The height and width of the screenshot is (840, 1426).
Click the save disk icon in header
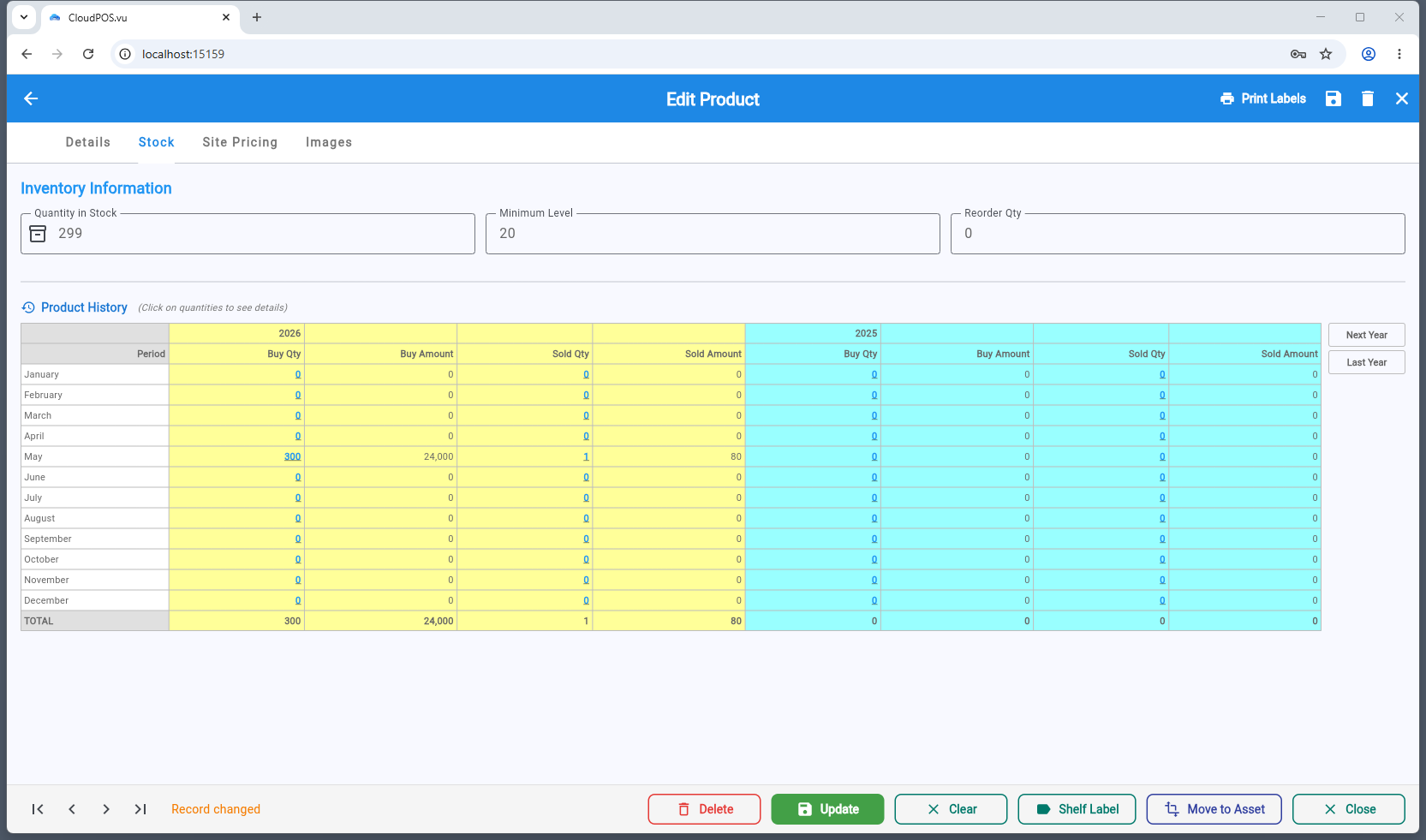(1334, 98)
